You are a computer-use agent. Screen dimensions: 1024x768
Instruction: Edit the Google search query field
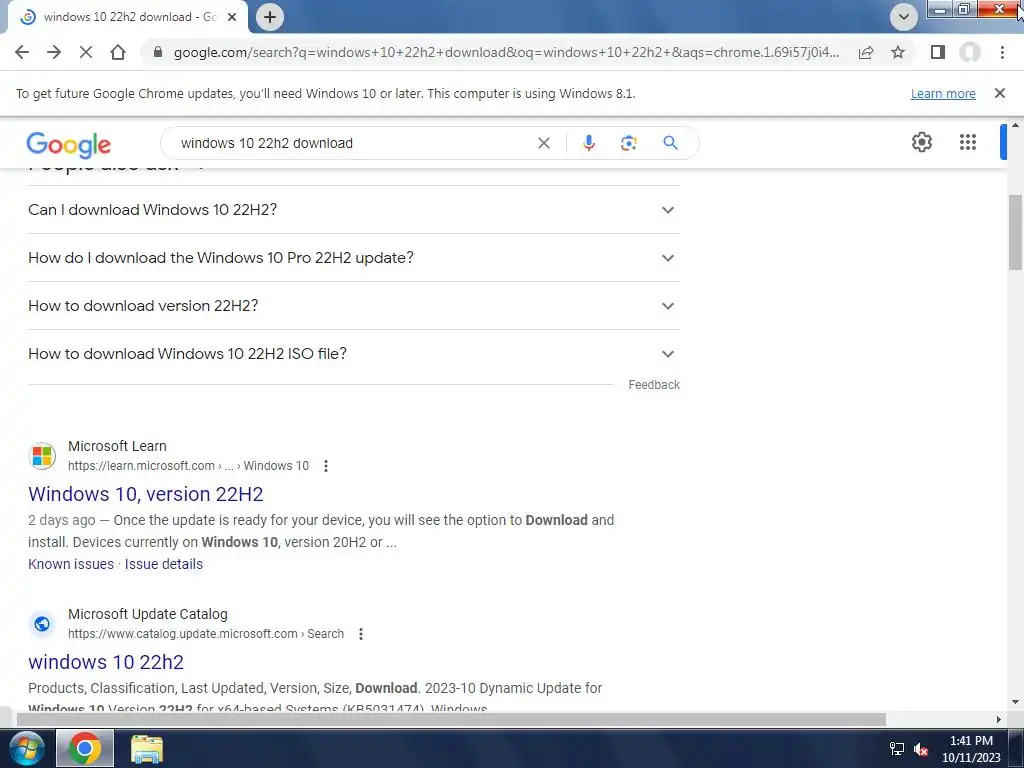(353, 143)
